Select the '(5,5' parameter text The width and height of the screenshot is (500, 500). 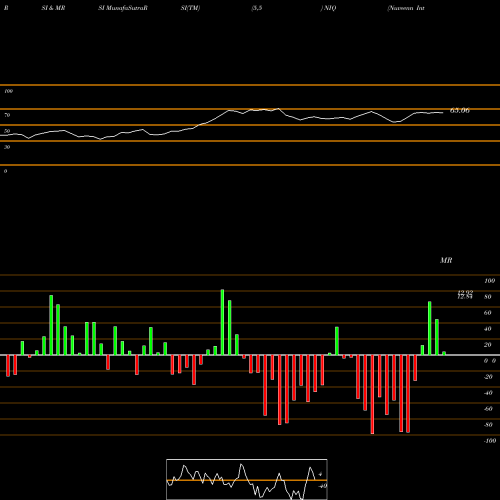257,8
